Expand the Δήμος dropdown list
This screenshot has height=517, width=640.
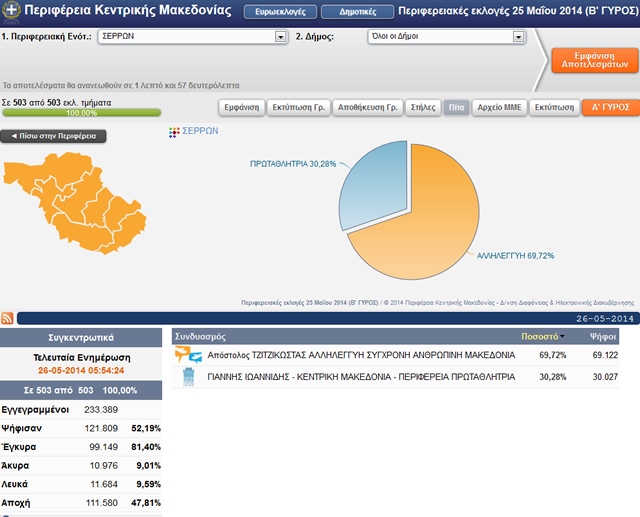(x=519, y=37)
